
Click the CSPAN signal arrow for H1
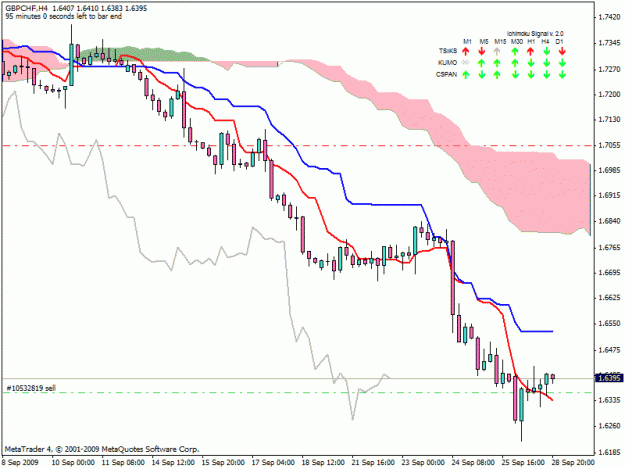(531, 75)
